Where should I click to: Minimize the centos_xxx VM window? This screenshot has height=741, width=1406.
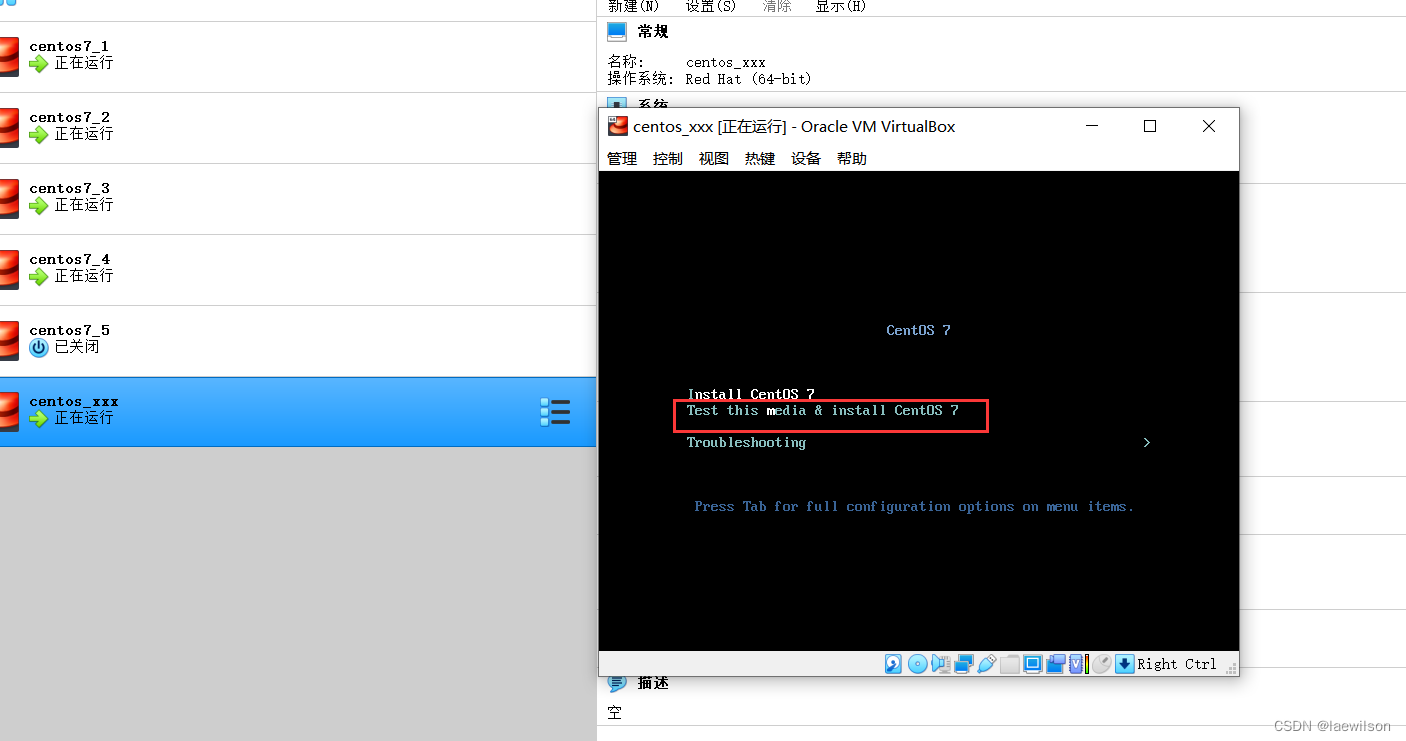pyautogui.click(x=1092, y=126)
